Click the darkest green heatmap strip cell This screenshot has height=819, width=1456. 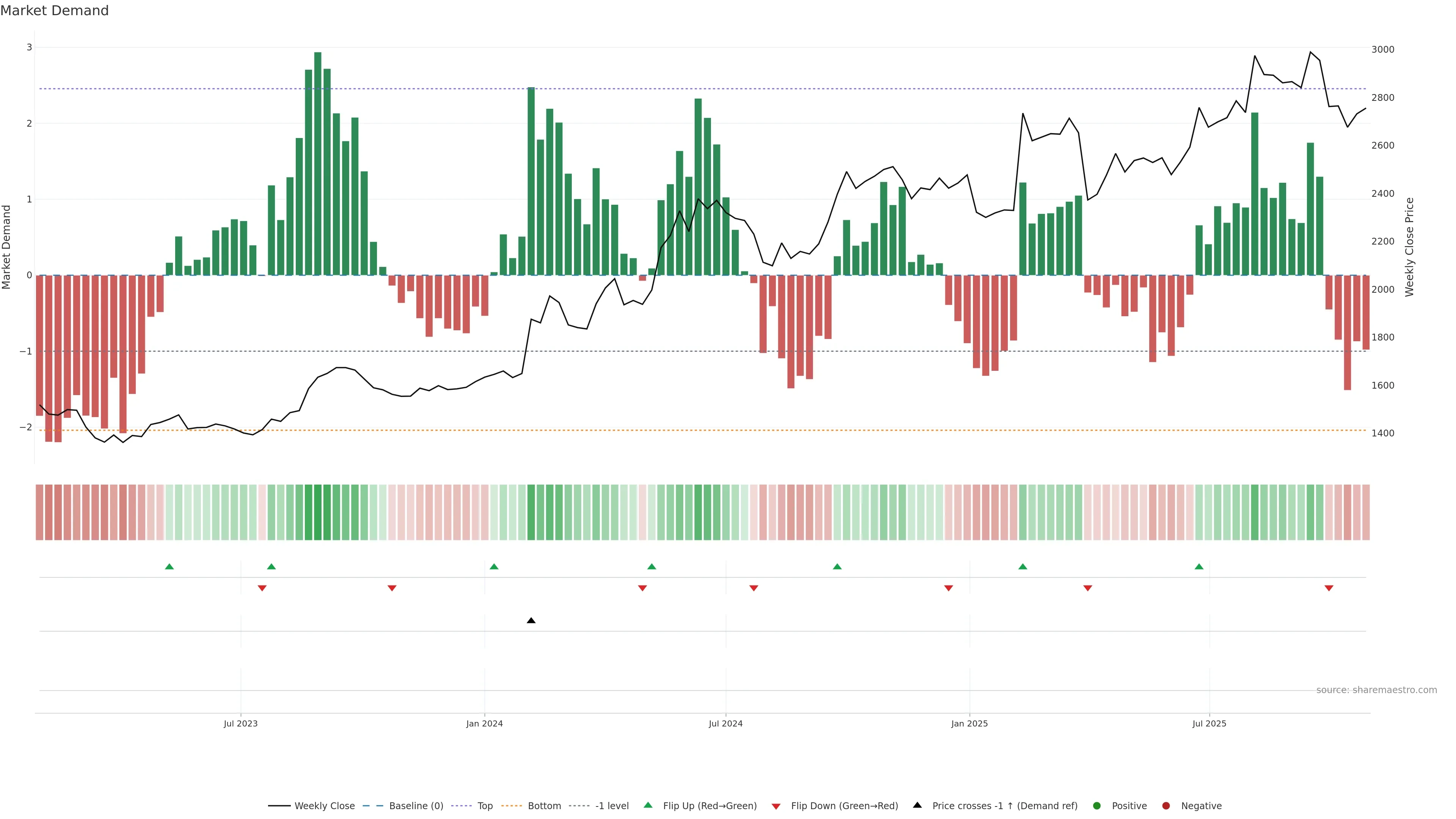[x=318, y=512]
